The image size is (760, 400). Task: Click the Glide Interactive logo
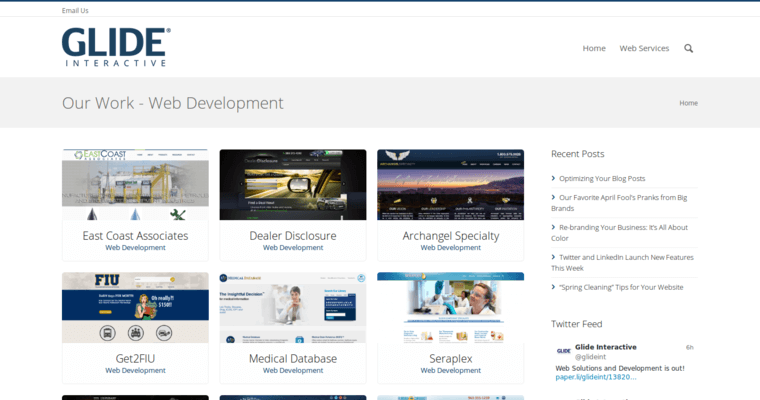(x=115, y=47)
